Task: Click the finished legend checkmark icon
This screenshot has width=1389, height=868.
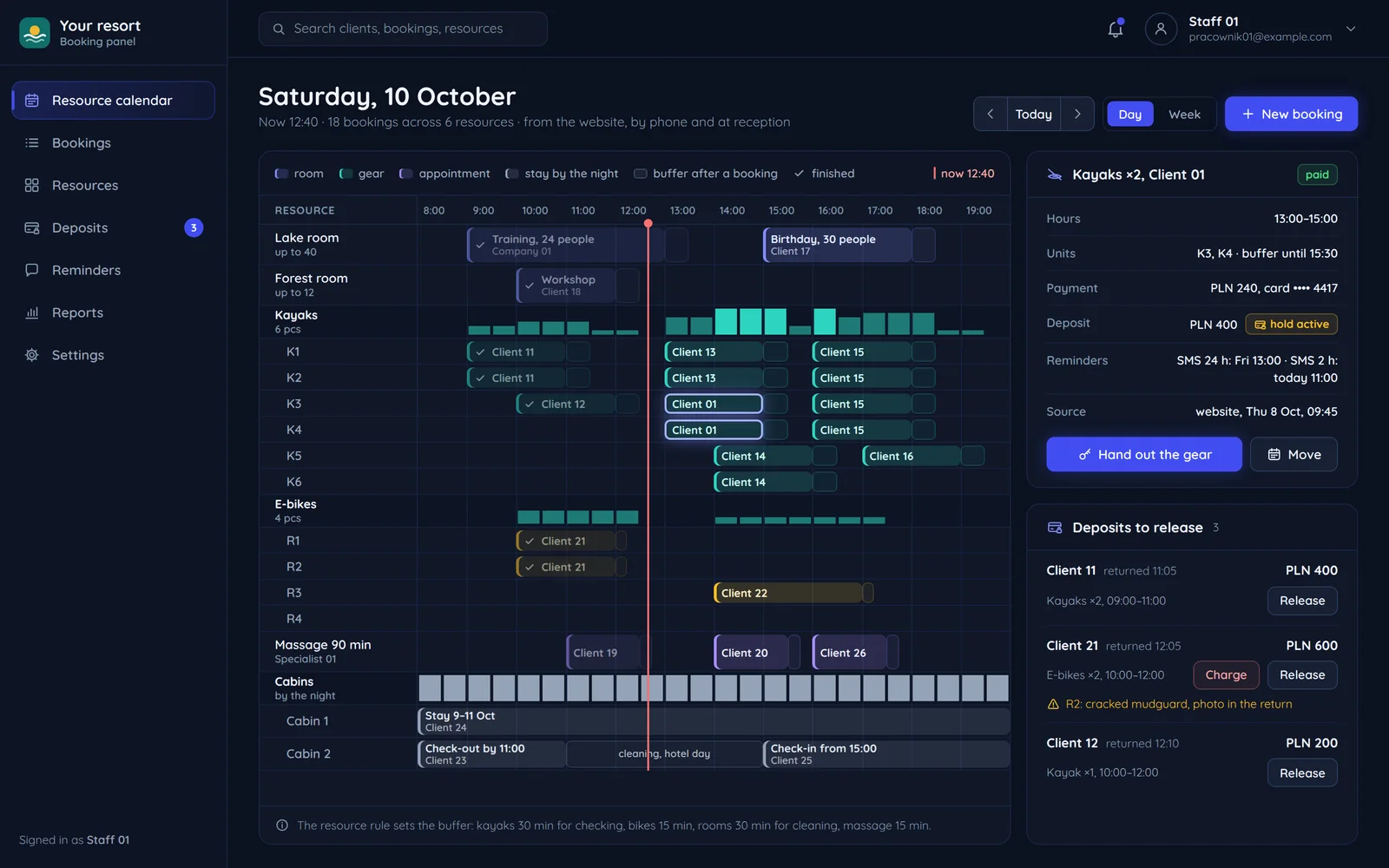Action: pyautogui.click(x=799, y=174)
